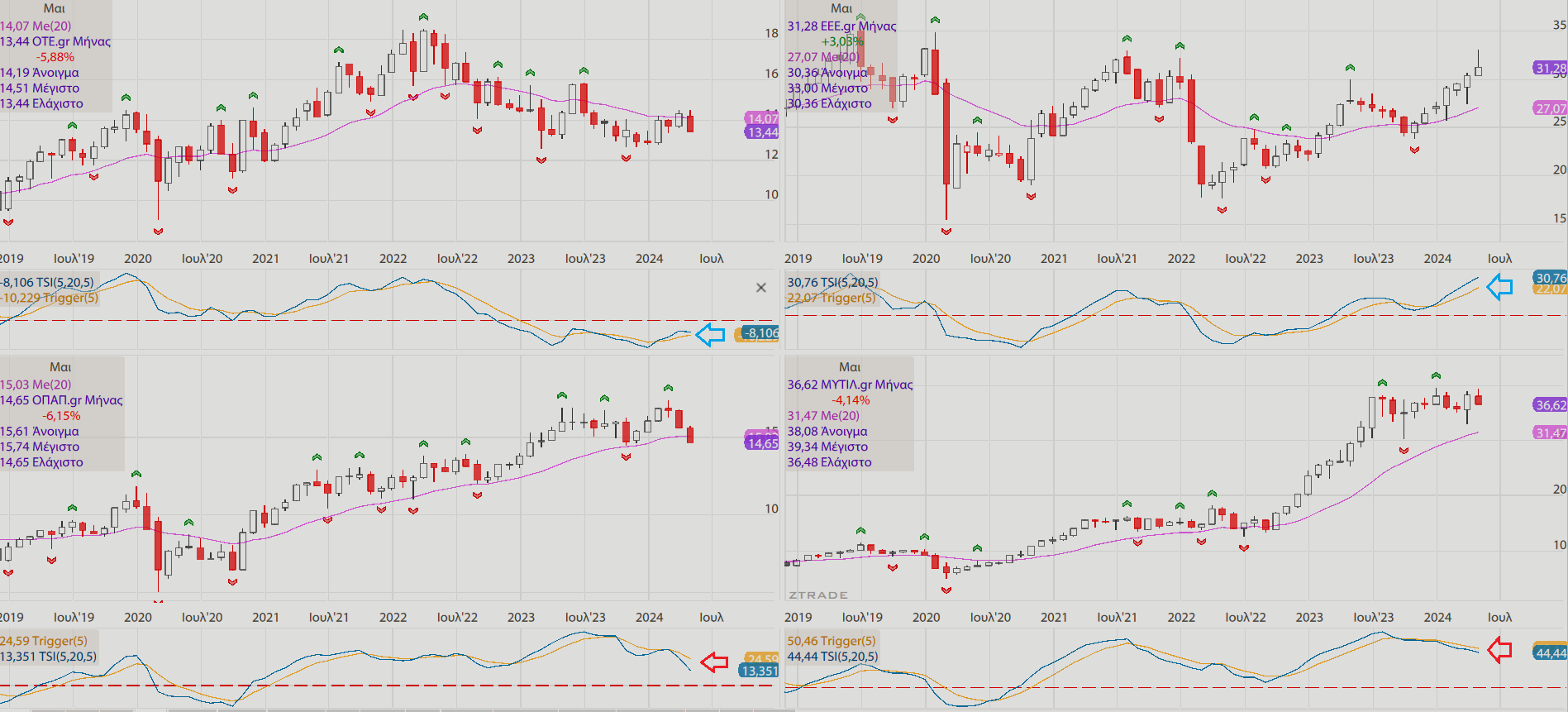Click the '15' level on EEE price axis

pyautogui.click(x=1559, y=218)
